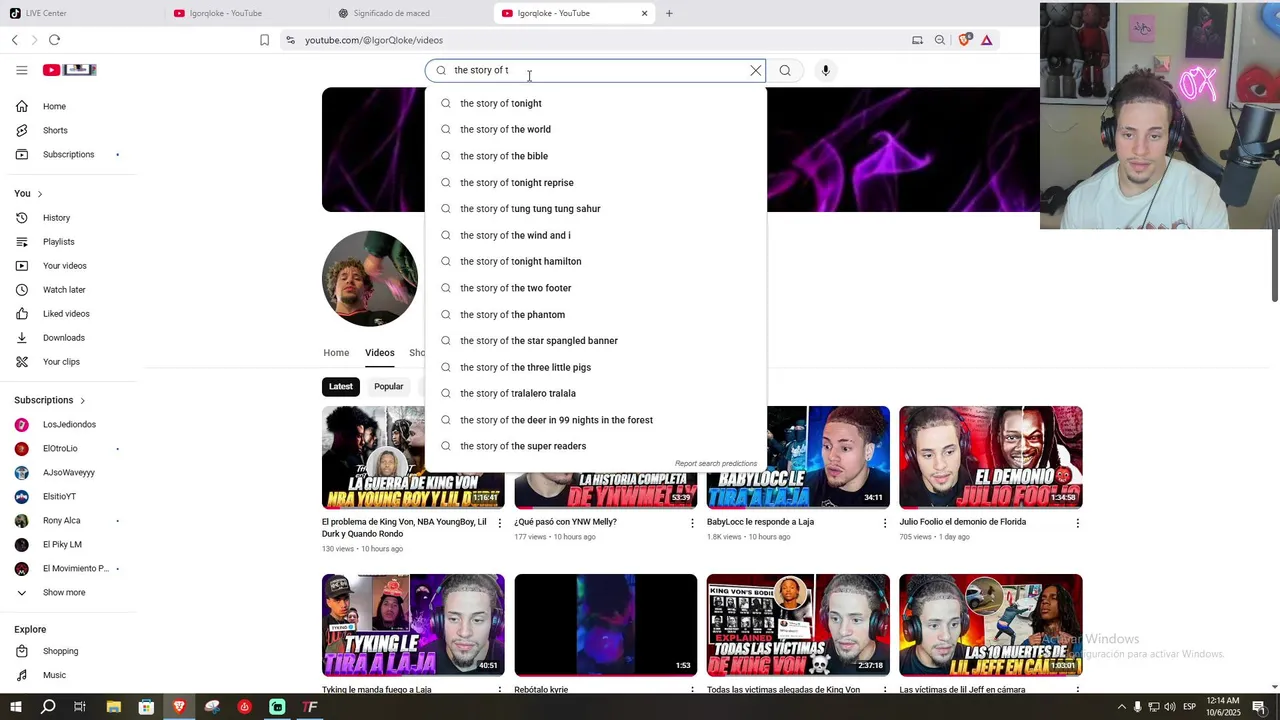The height and width of the screenshot is (720, 1280).
Task: Bookmark this page icon
Action: click(x=264, y=40)
